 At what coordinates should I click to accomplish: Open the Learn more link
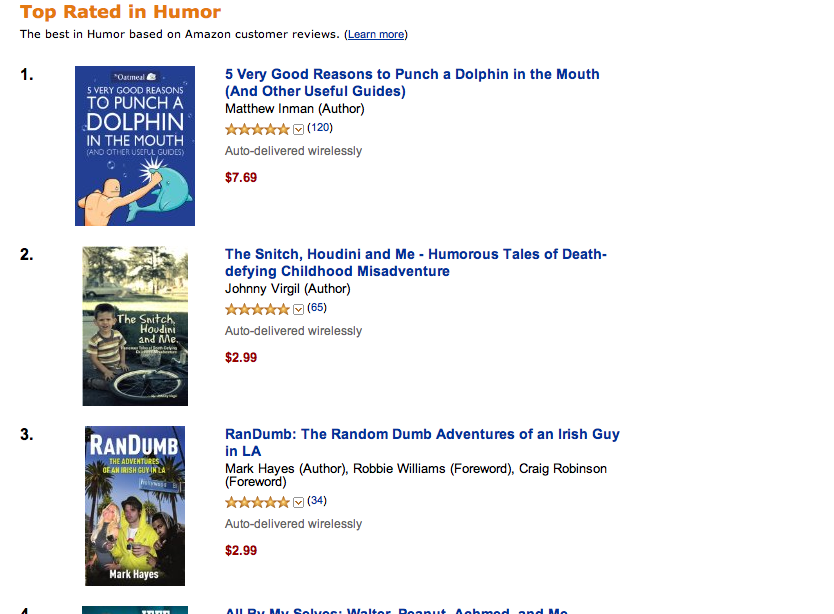pos(376,35)
